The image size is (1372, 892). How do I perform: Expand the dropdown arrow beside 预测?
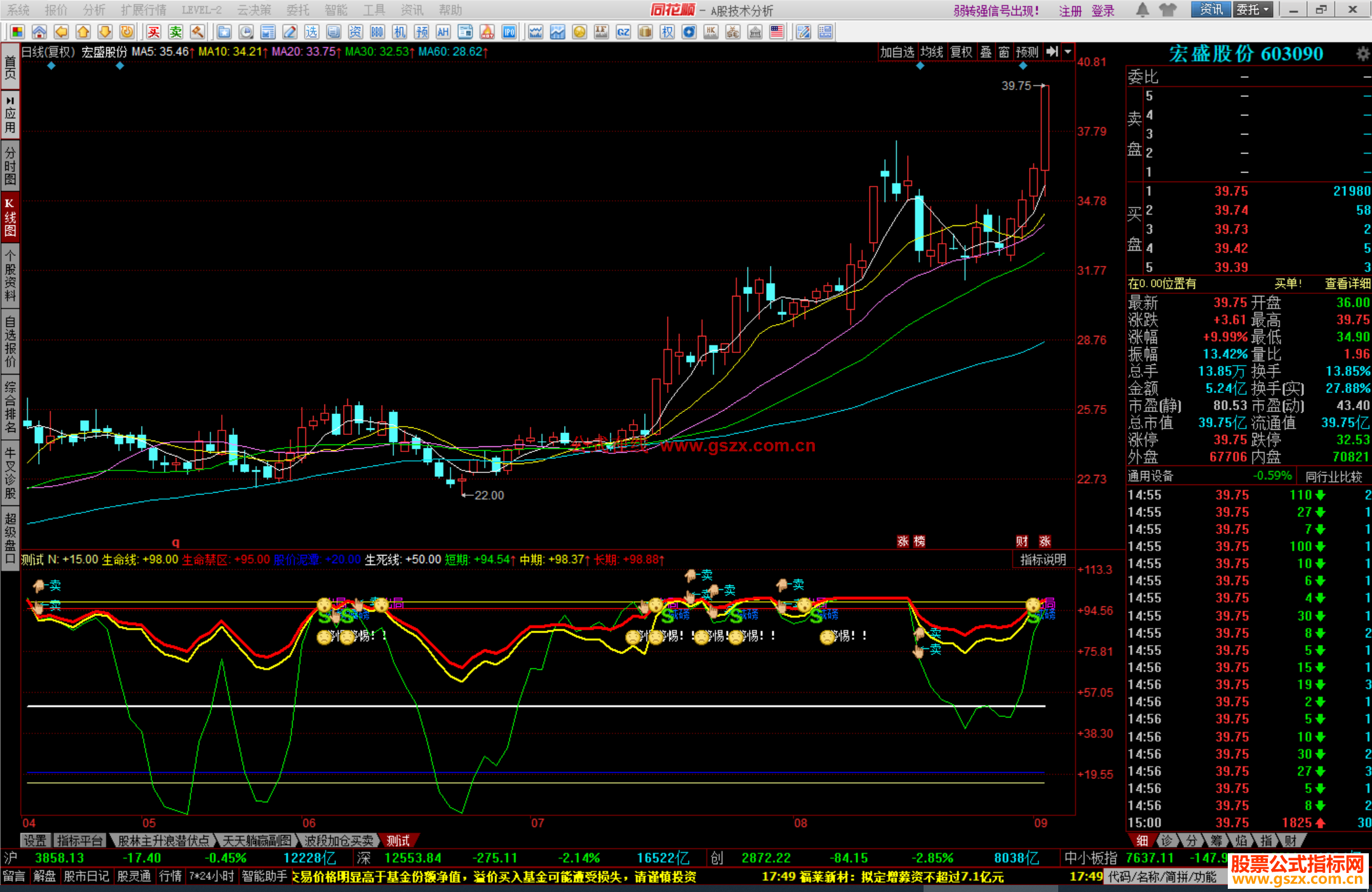[1068, 52]
